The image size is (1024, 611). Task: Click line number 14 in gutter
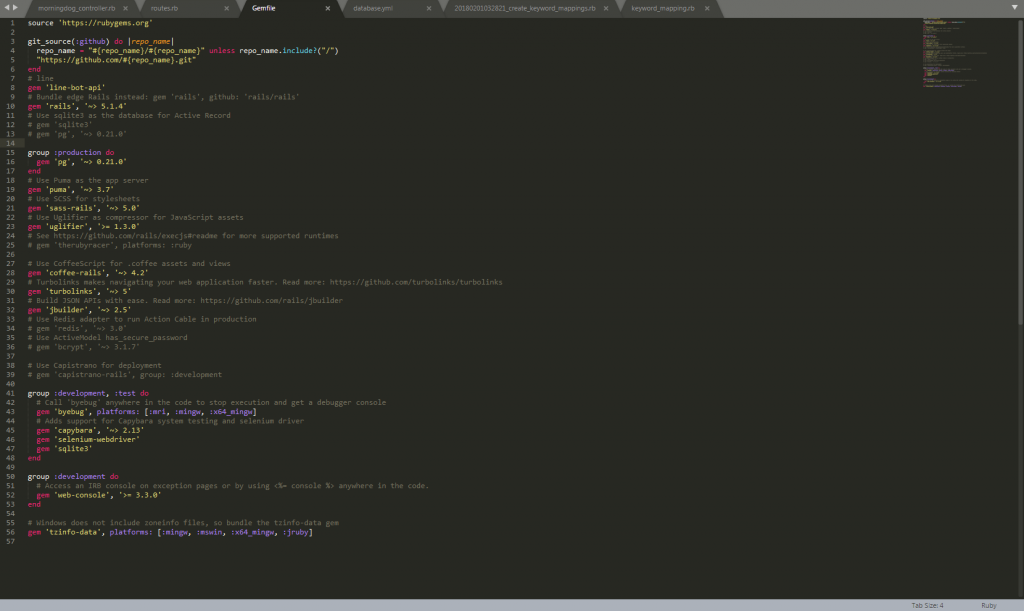pyautogui.click(x=10, y=143)
